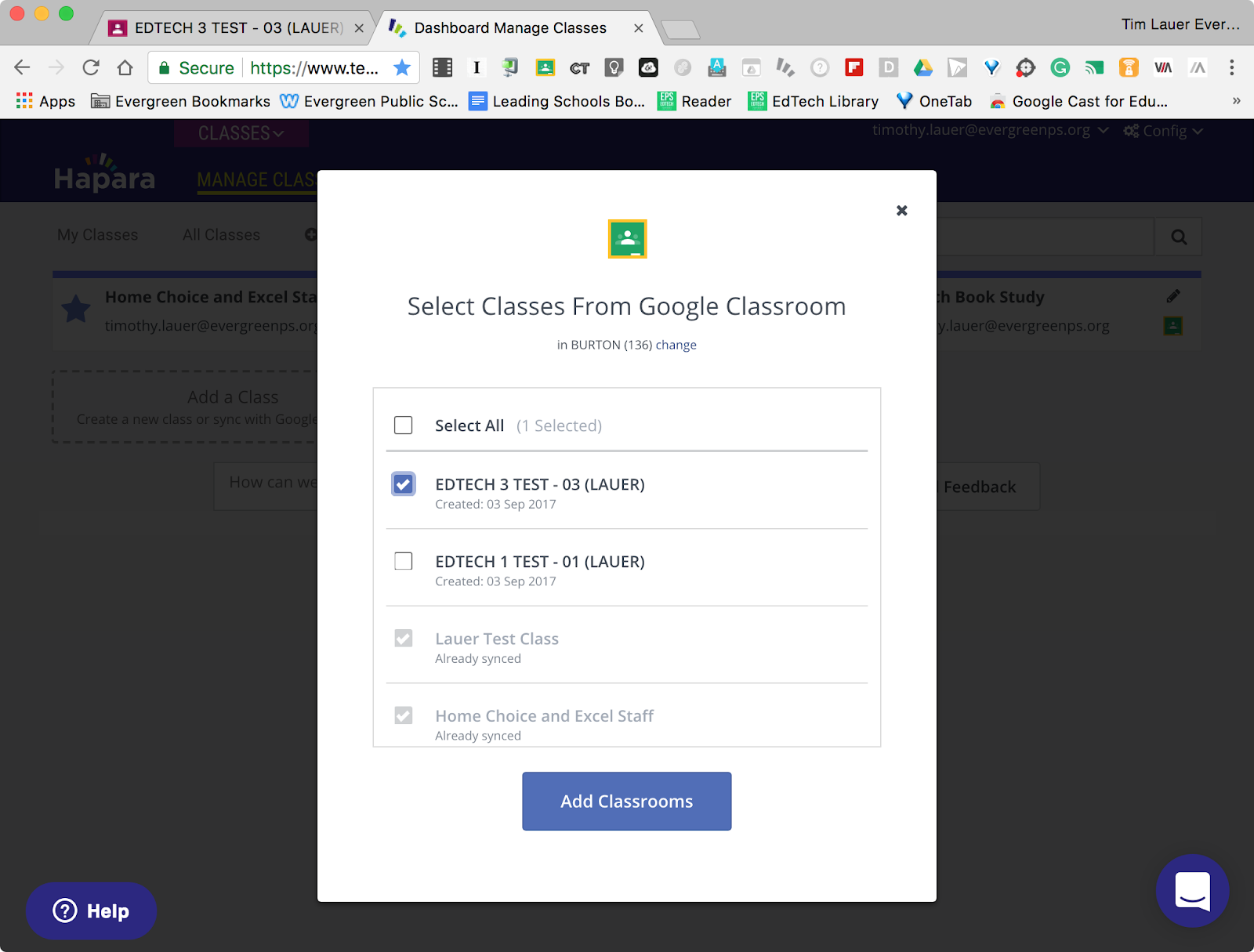The image size is (1254, 952).
Task: Click the change link next to BURTON
Action: coord(676,345)
